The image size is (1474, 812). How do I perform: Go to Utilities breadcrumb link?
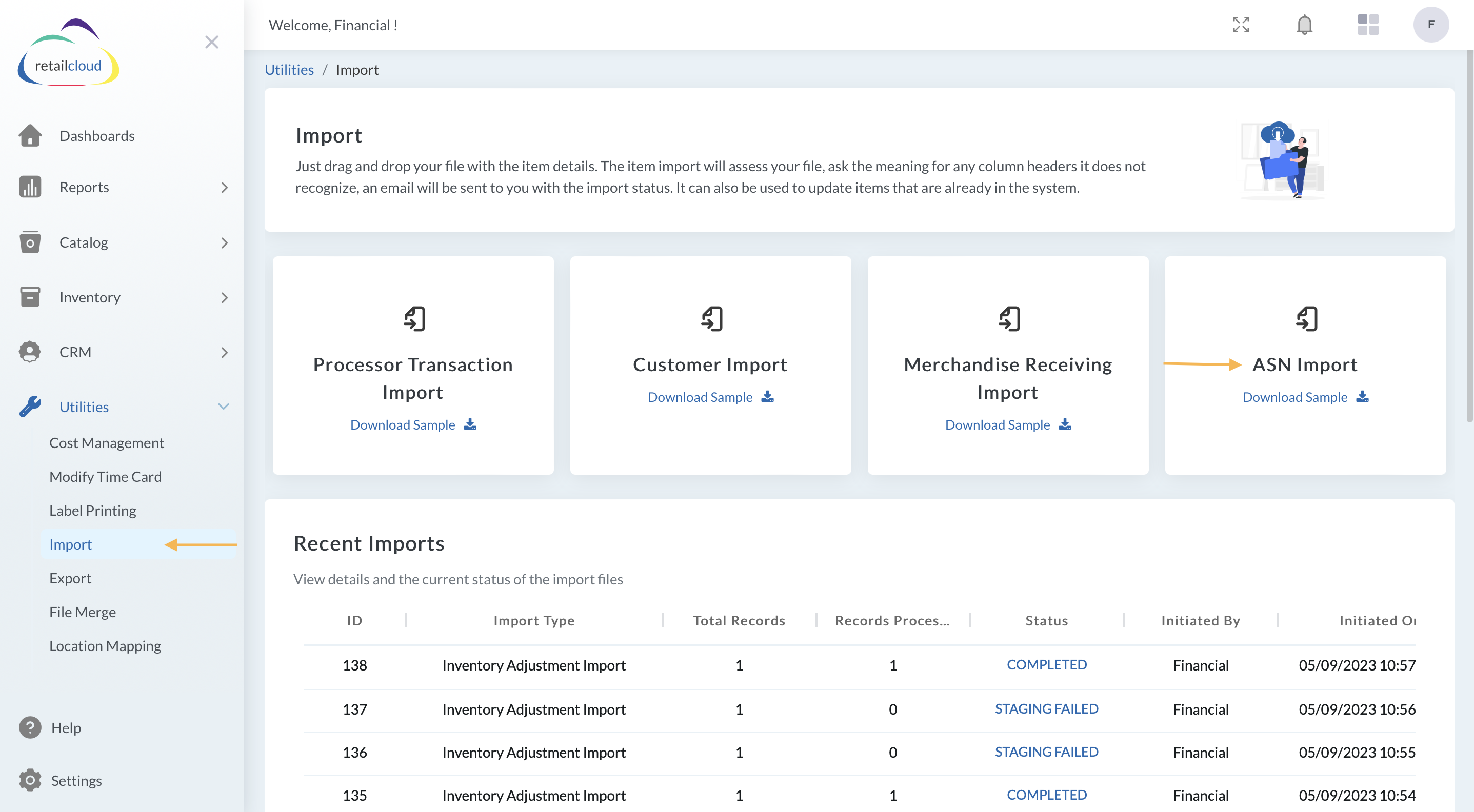[x=289, y=69]
